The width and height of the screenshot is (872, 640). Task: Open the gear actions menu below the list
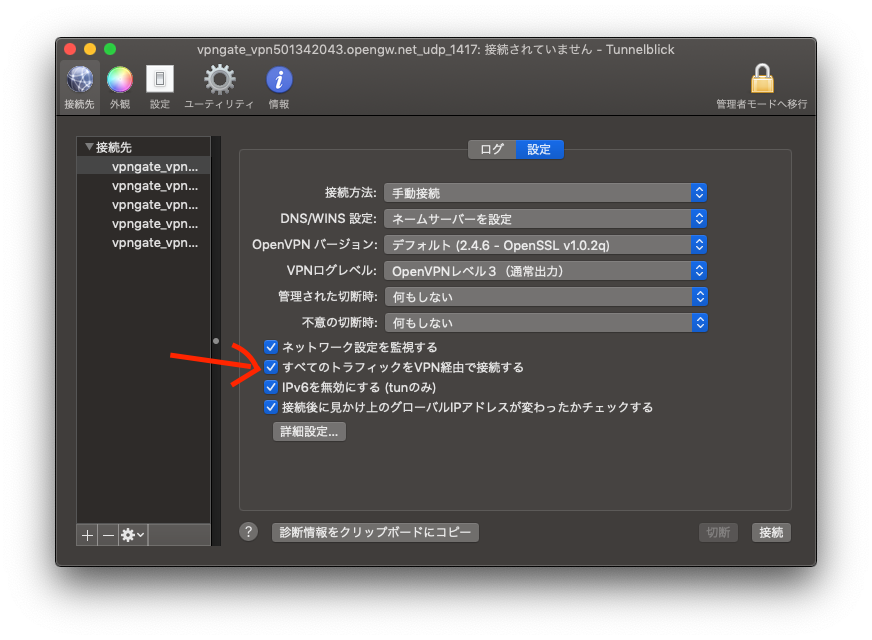point(133,535)
